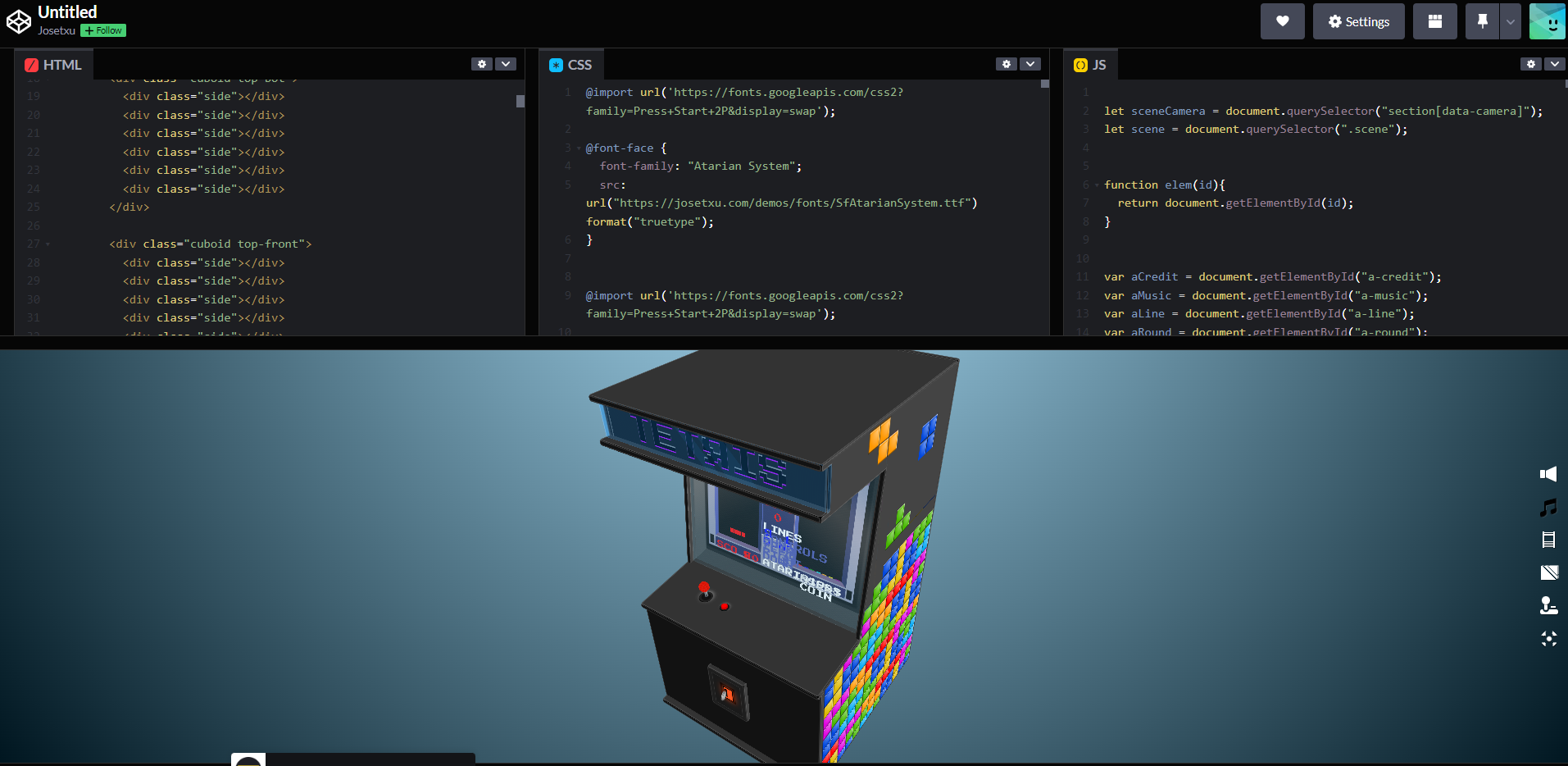
Task: Toggle screen glare diagonal icon
Action: 1548,572
